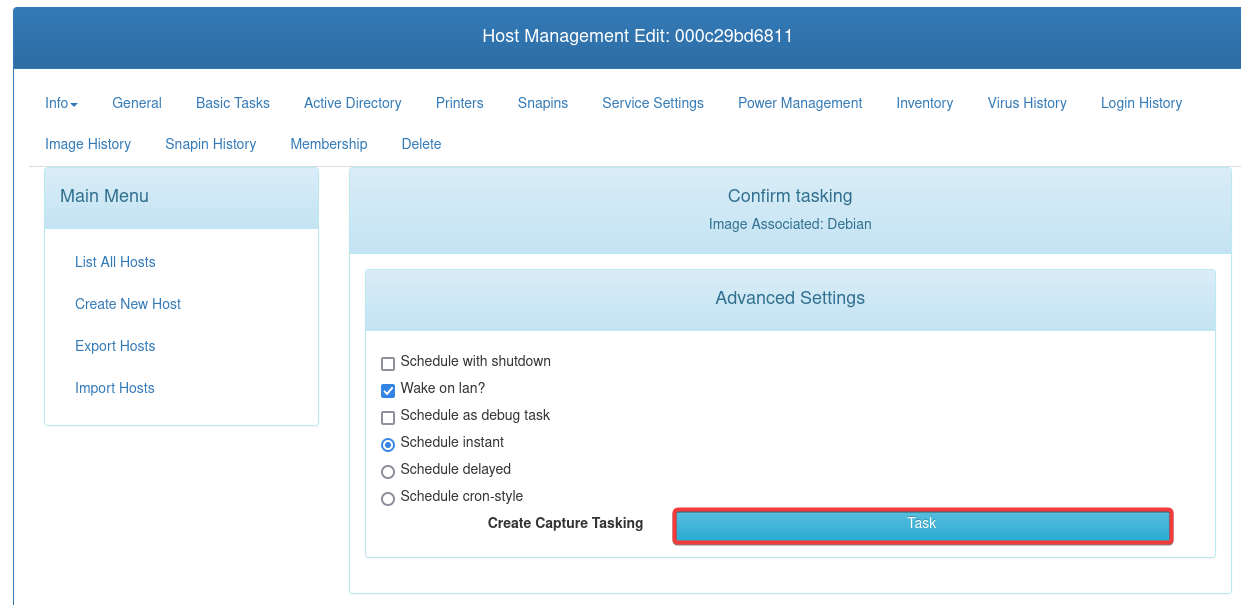
Task: Switch to the General tab
Action: click(137, 103)
